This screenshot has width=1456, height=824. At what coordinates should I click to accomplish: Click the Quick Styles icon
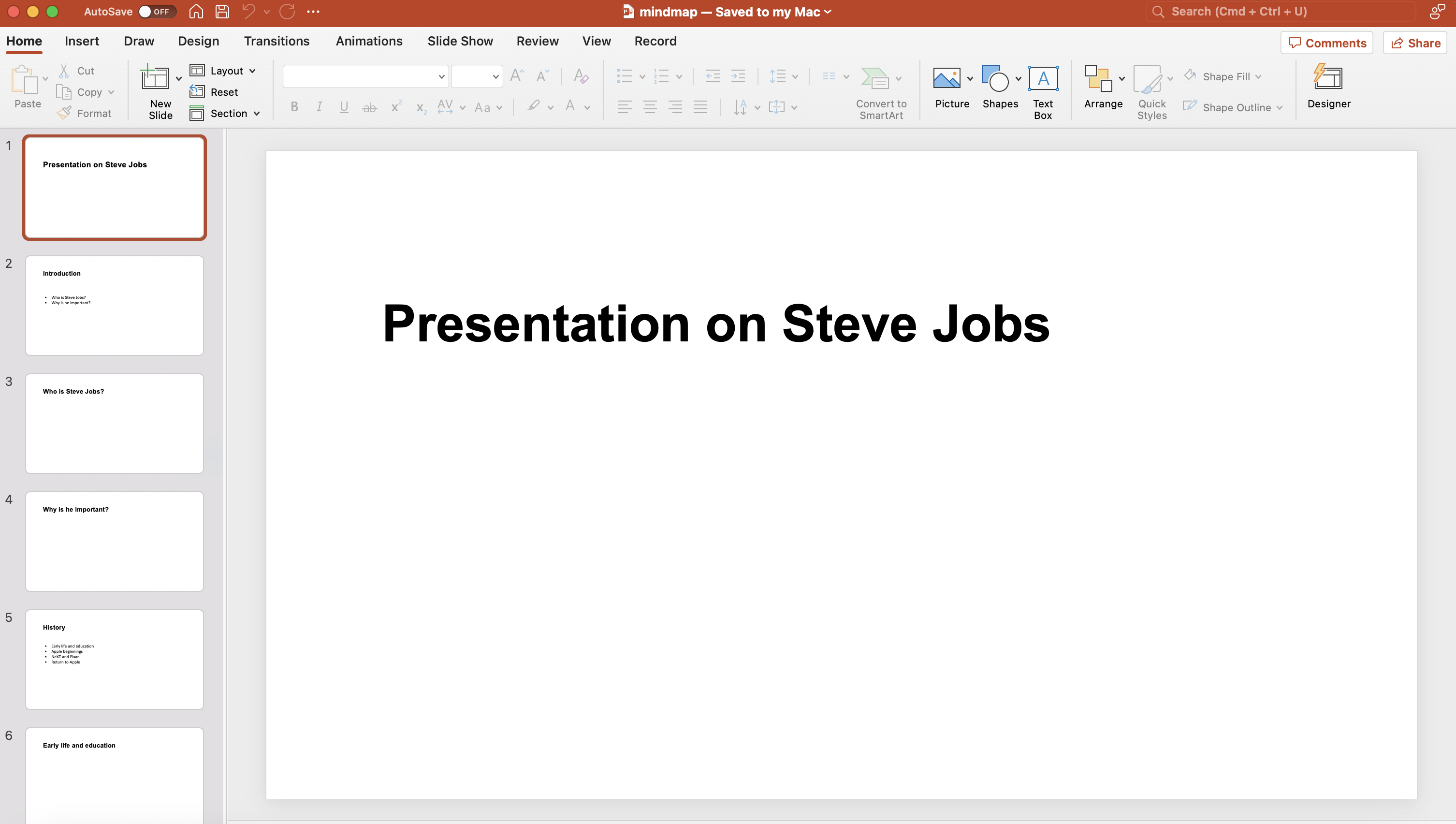click(x=1148, y=79)
